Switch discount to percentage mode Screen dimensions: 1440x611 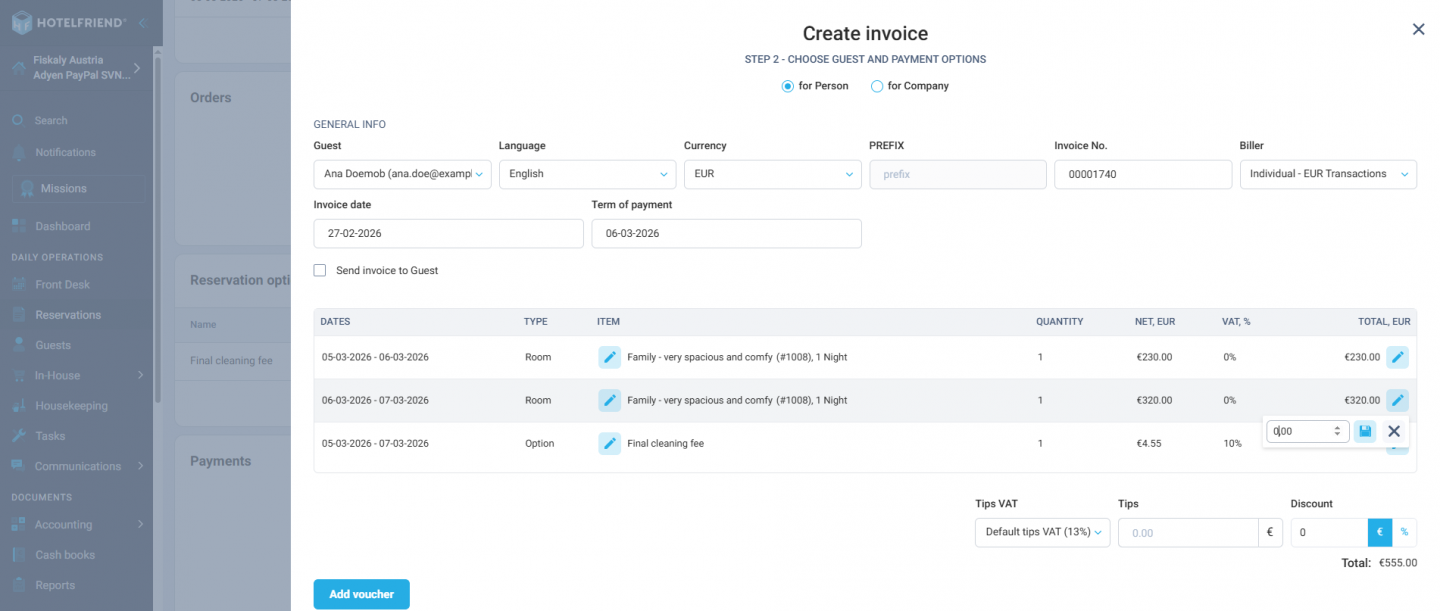pos(1402,532)
